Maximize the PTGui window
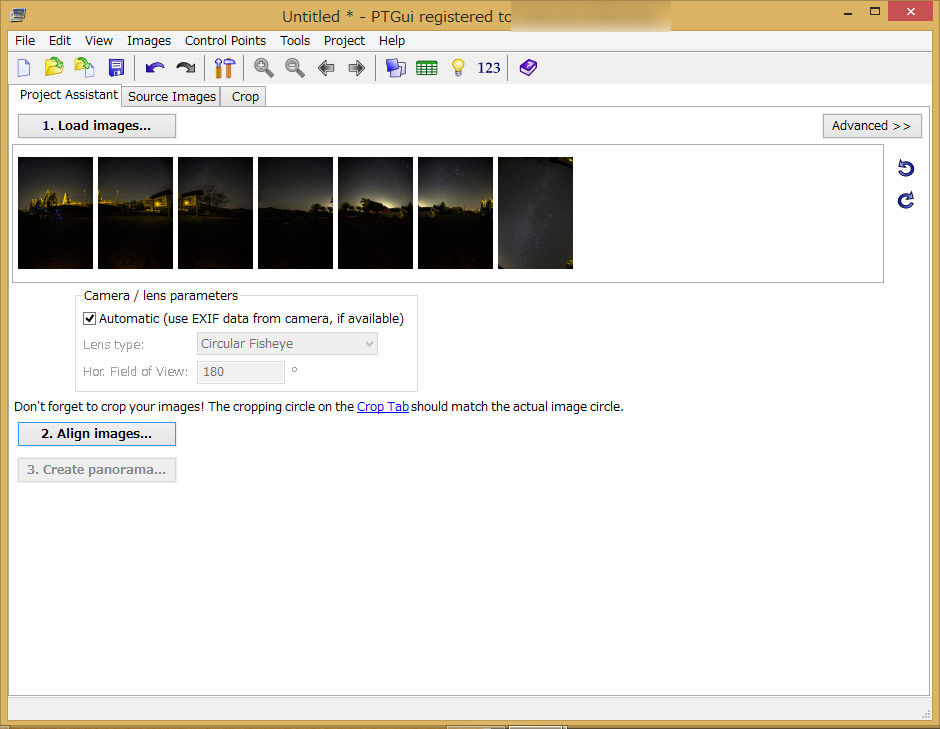Screen dimensions: 940x729 (875, 12)
